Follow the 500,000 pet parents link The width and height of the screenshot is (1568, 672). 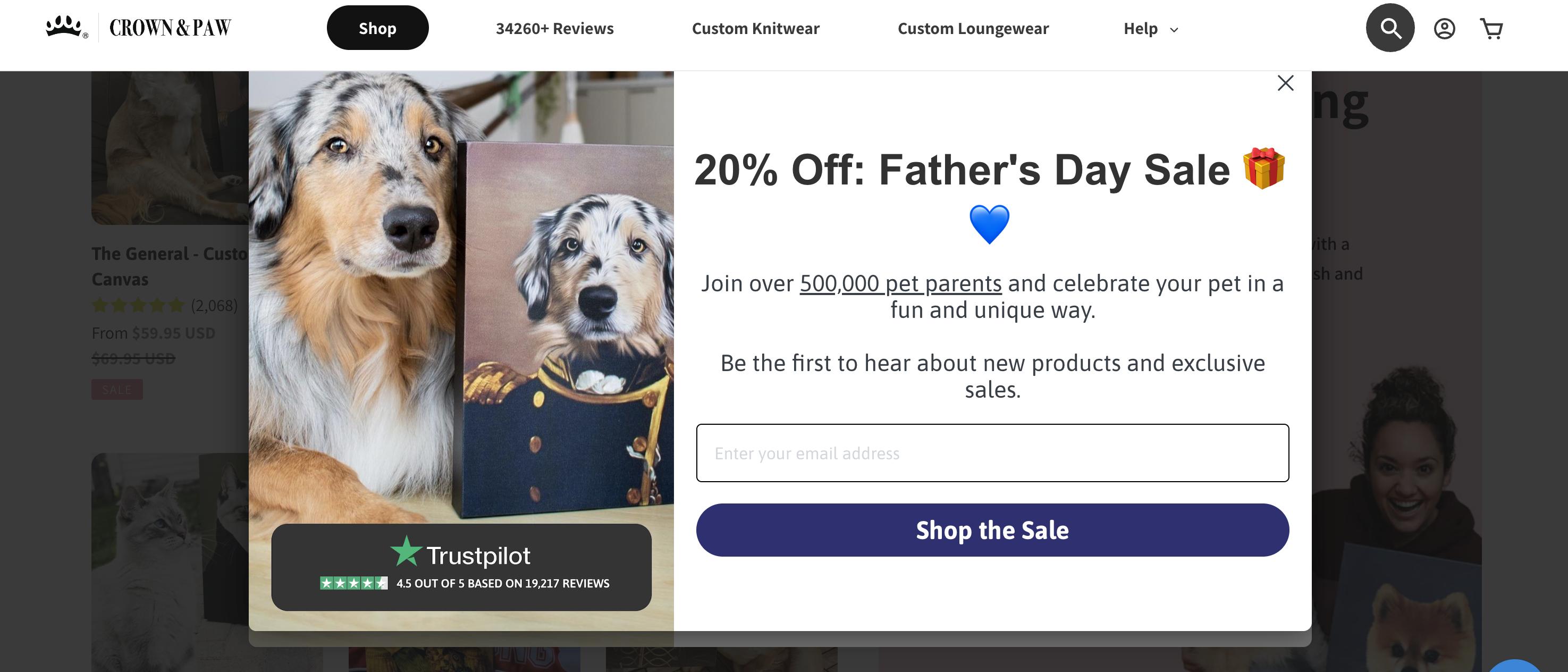900,284
